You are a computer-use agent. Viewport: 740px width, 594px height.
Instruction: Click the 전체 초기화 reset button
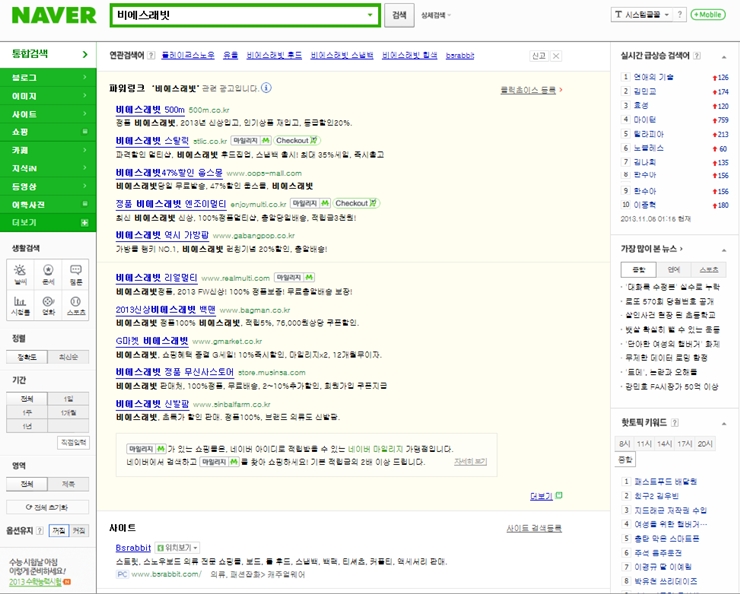(x=48, y=507)
